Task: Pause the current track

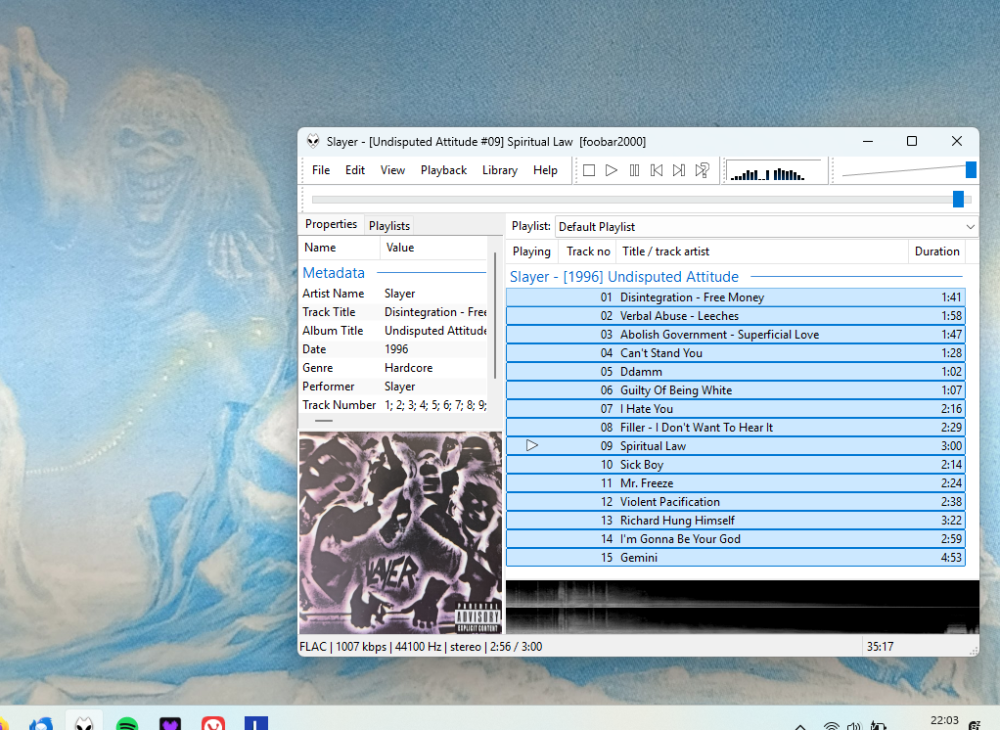Action: [634, 171]
